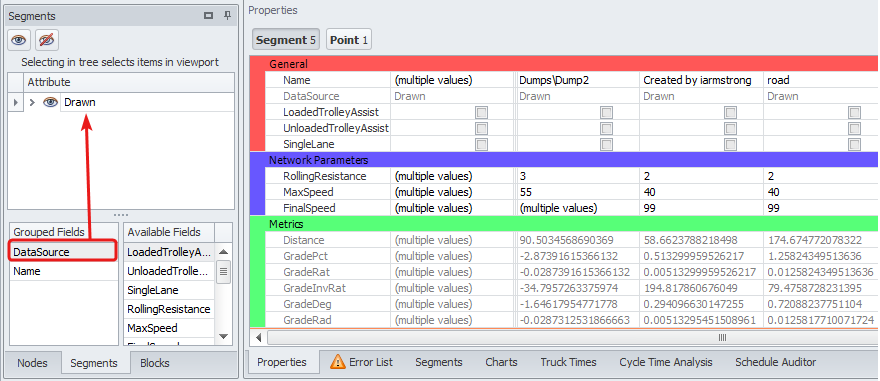
Task: Toggle LoadedTrolleyAssist checkbox for Dumps\Dump2
Action: (x=606, y=112)
